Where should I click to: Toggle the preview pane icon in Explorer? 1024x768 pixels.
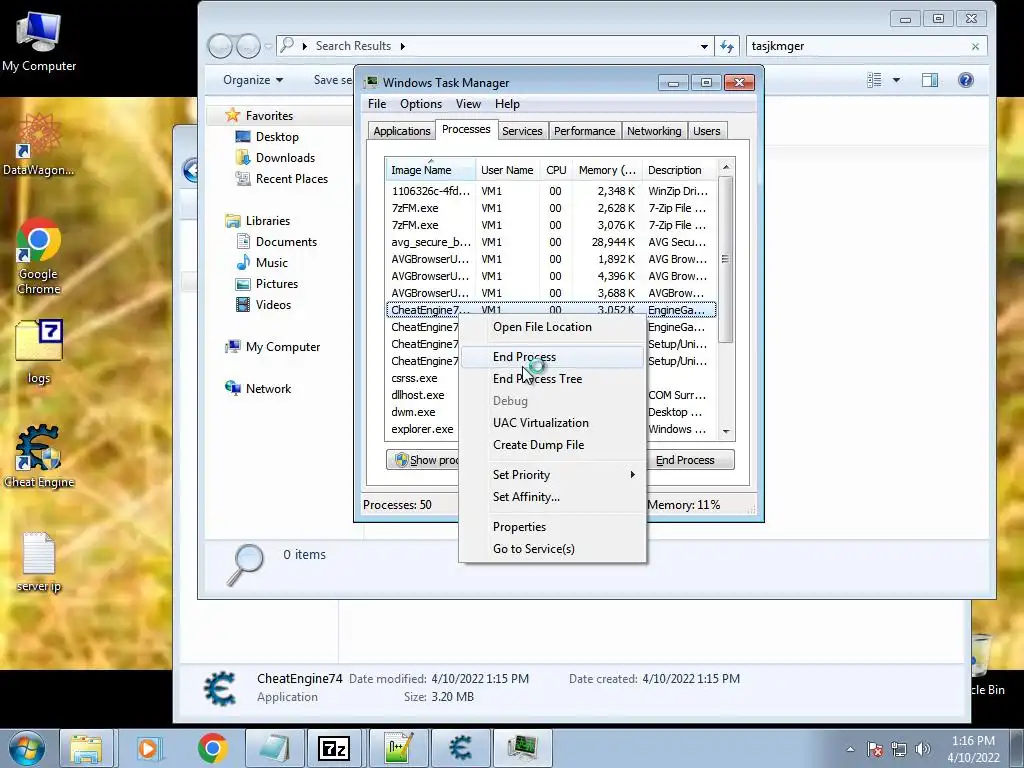(929, 80)
